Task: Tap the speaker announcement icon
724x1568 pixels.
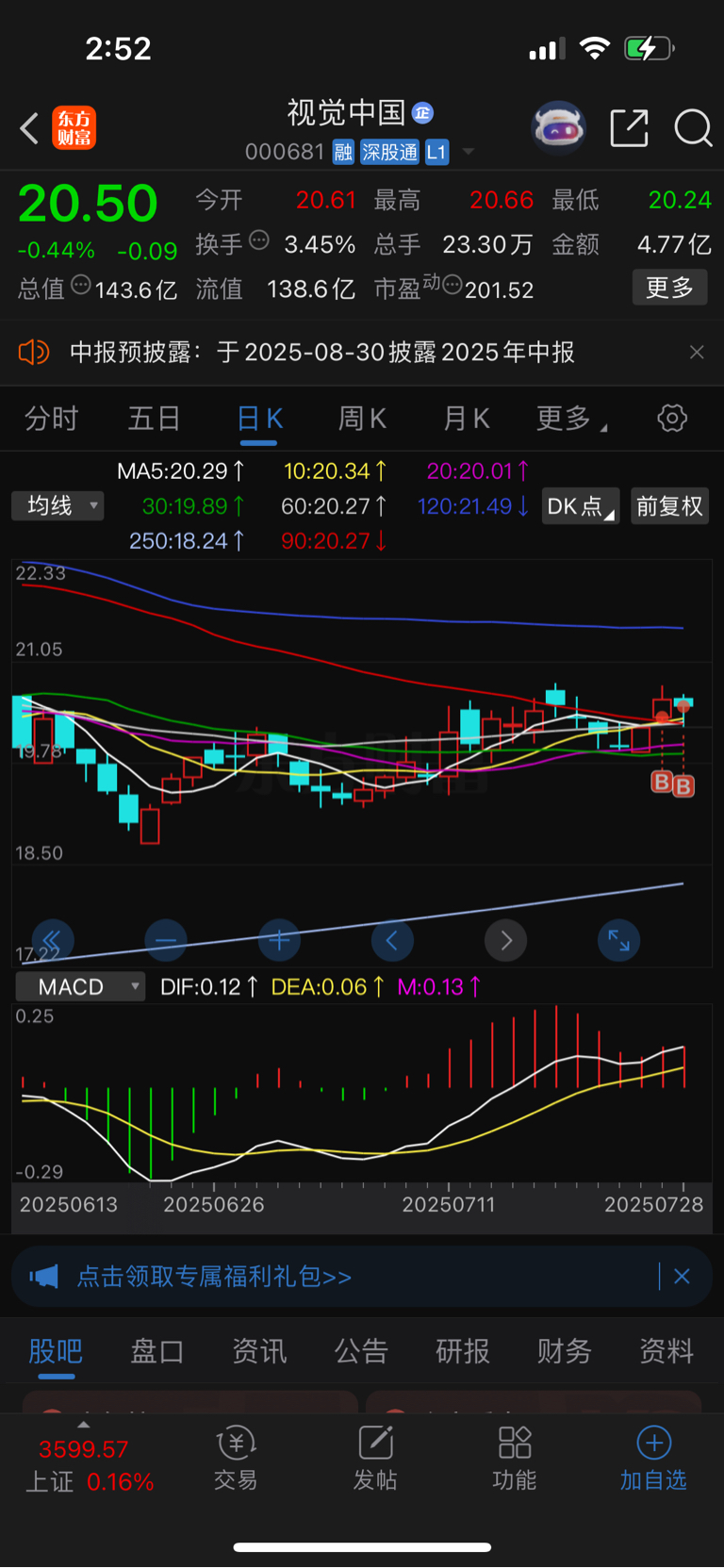Action: (33, 353)
